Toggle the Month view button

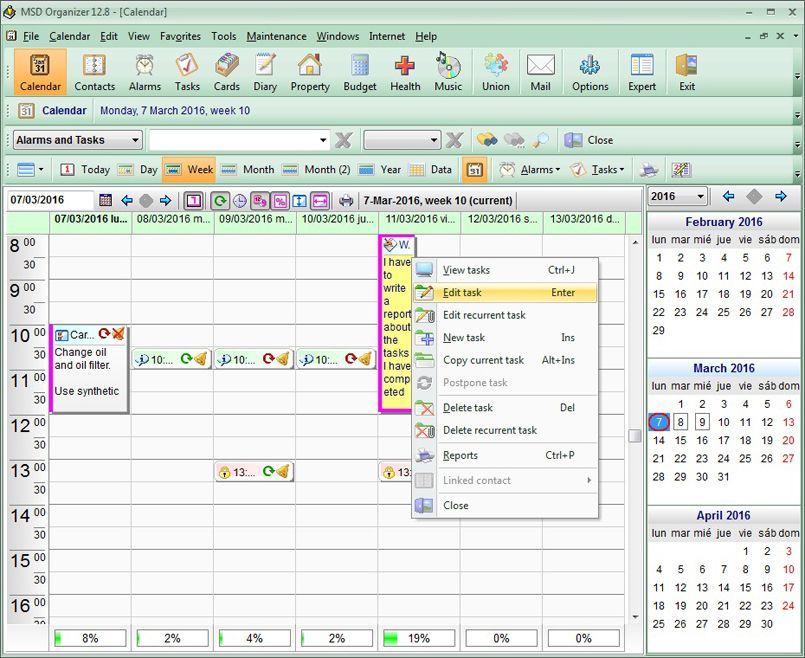pyautogui.click(x=248, y=169)
